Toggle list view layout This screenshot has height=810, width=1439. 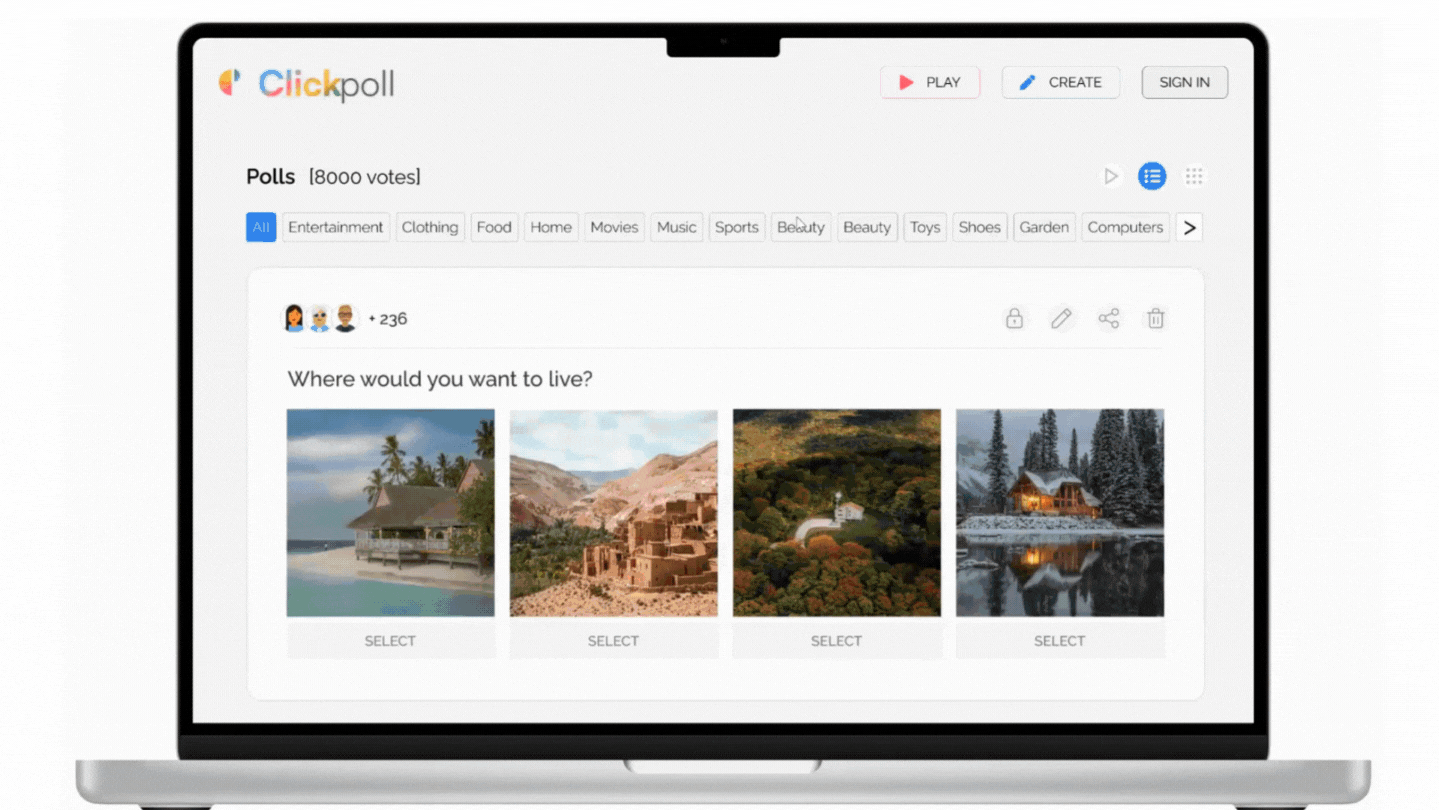pyautogui.click(x=1152, y=177)
